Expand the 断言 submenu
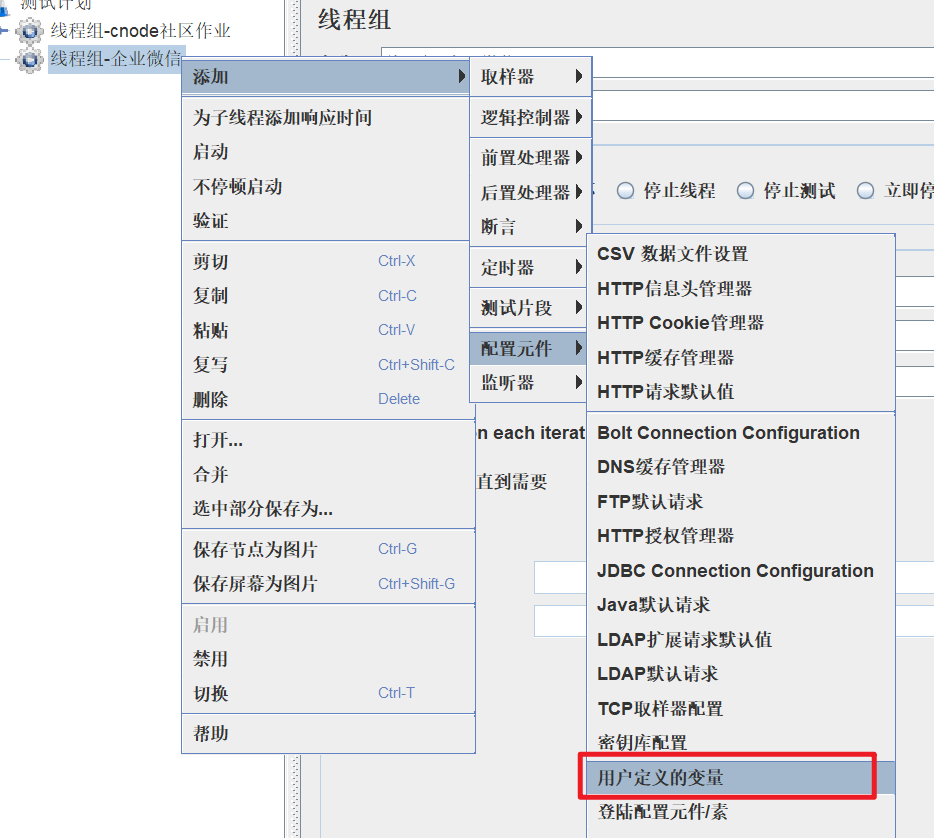Screen dimensions: 934x838 pos(530,227)
